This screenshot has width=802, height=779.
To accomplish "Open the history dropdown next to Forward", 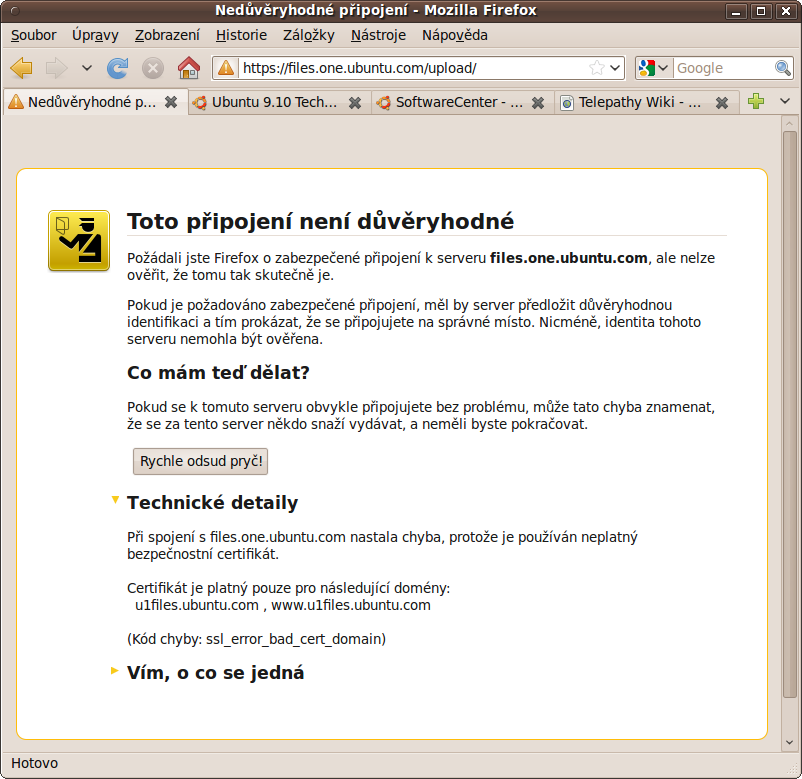I will (86, 68).
